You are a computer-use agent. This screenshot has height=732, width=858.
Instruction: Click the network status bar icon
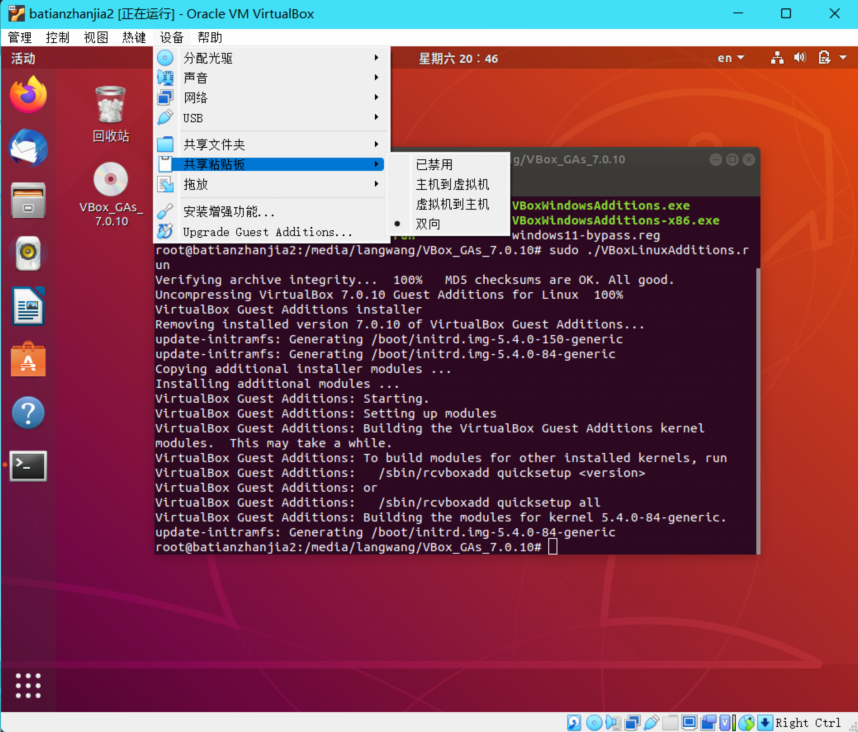click(632, 723)
